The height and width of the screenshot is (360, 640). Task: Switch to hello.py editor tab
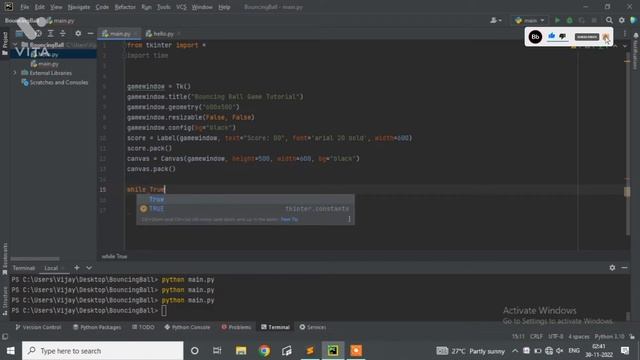(x=162, y=33)
